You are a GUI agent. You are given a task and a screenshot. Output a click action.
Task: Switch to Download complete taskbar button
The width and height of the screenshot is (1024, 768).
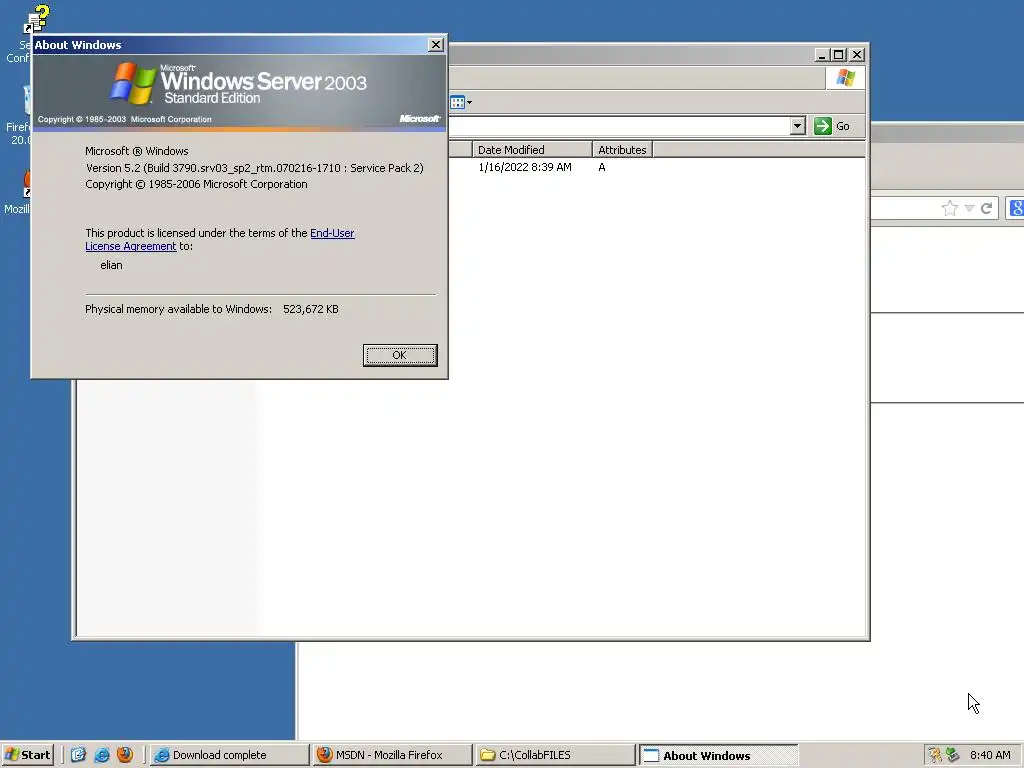(229, 755)
